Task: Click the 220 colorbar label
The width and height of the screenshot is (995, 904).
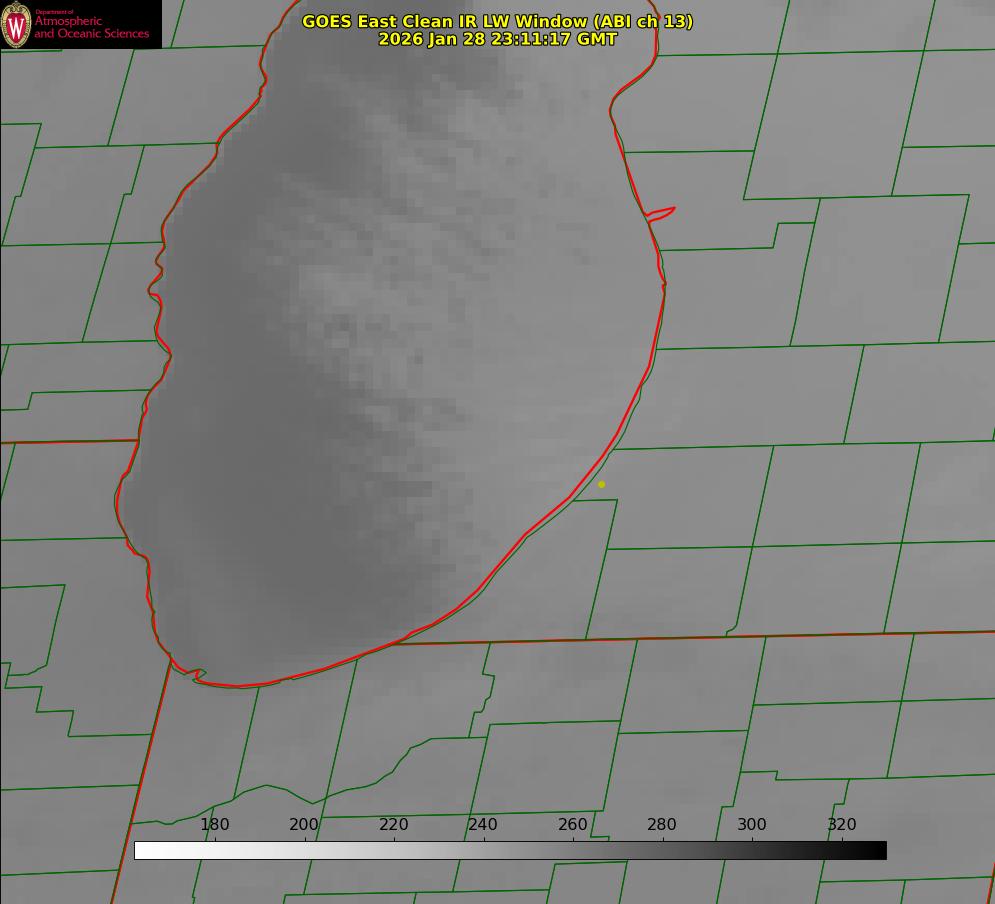Action: [393, 824]
